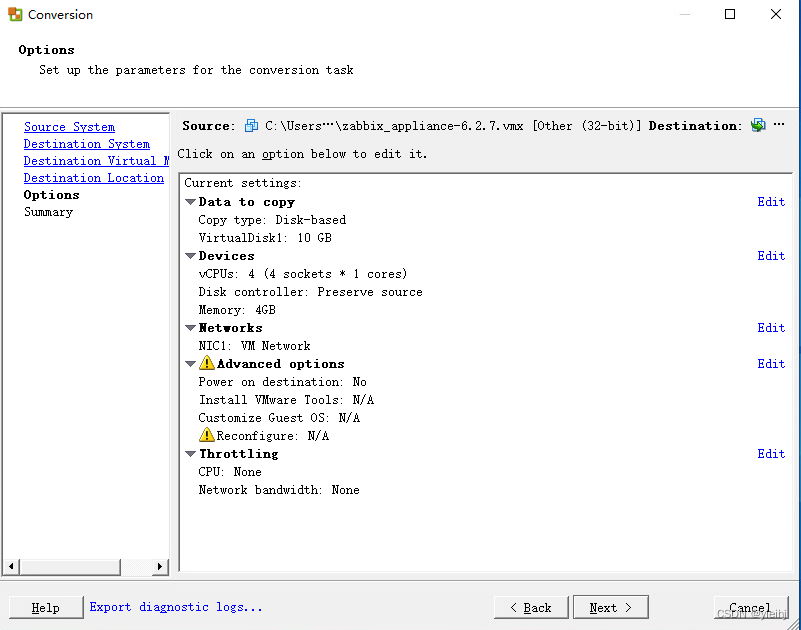The height and width of the screenshot is (630, 801).
Task: Click 'Memory: 4GB' row
Action: pos(237,310)
